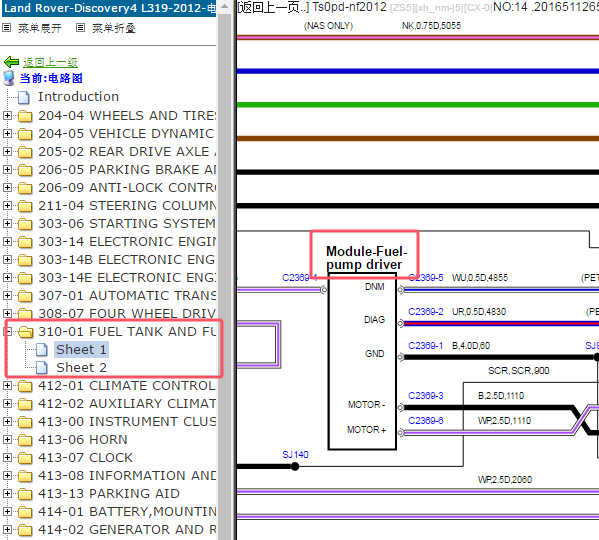
Task: Click the Sheet 2 document icon
Action: point(42,368)
